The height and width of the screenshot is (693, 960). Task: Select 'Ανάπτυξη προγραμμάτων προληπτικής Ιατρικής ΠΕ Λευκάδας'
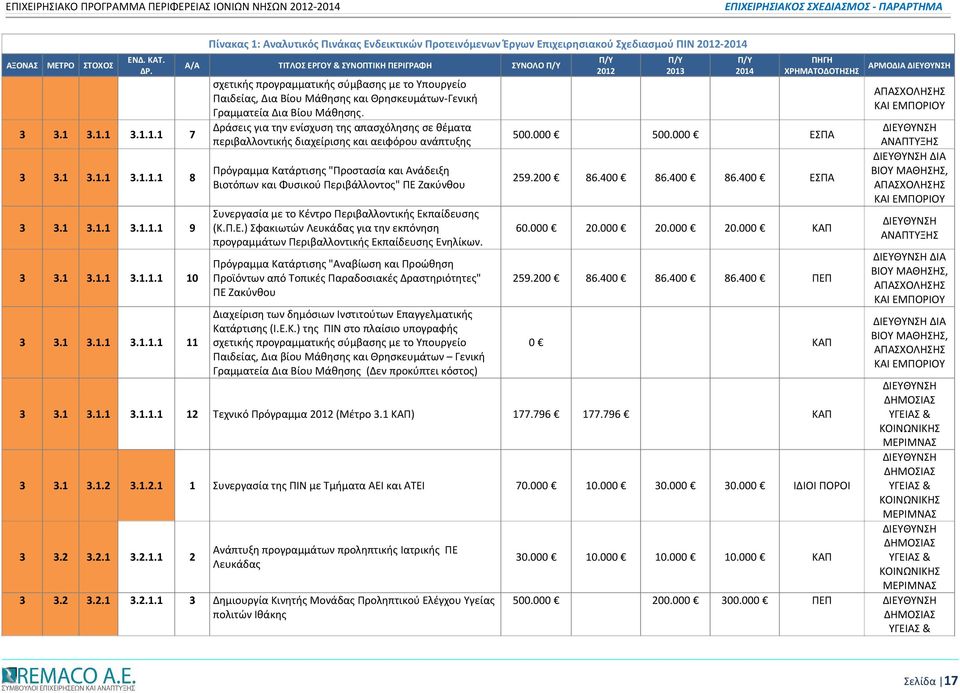[335, 557]
